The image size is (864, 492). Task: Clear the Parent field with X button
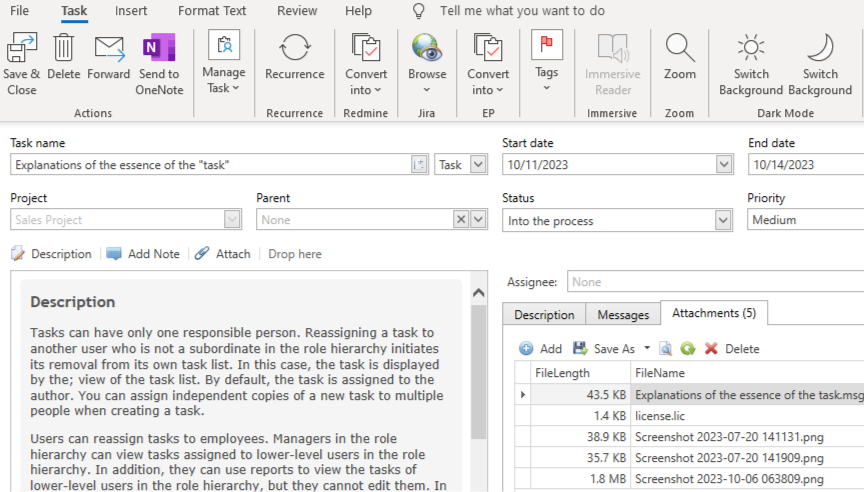coord(461,220)
